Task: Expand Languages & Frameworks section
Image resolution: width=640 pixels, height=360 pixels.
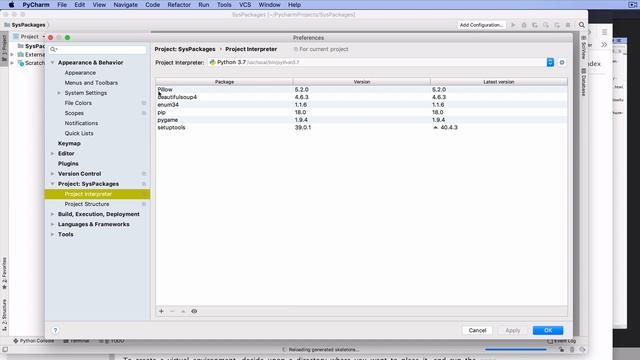Action: tap(53, 224)
